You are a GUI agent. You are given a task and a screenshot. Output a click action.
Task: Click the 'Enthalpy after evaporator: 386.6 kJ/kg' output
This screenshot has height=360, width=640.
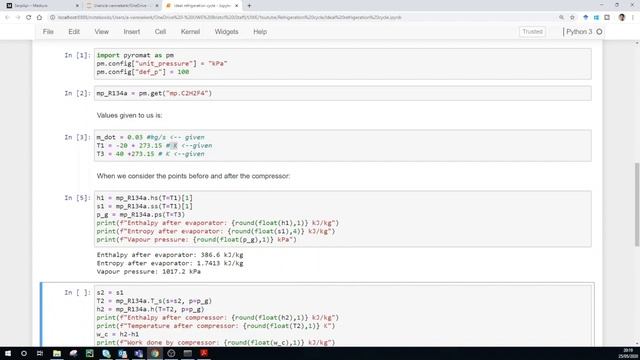point(170,255)
